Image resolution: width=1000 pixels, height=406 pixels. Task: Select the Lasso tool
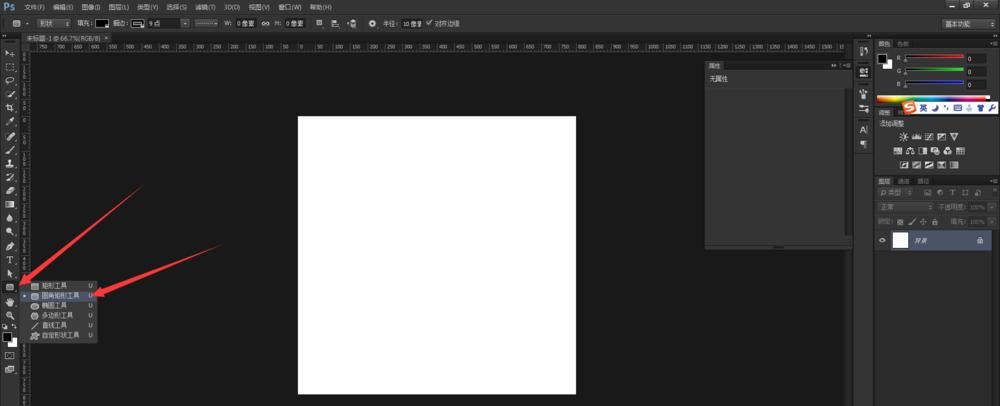click(10, 80)
